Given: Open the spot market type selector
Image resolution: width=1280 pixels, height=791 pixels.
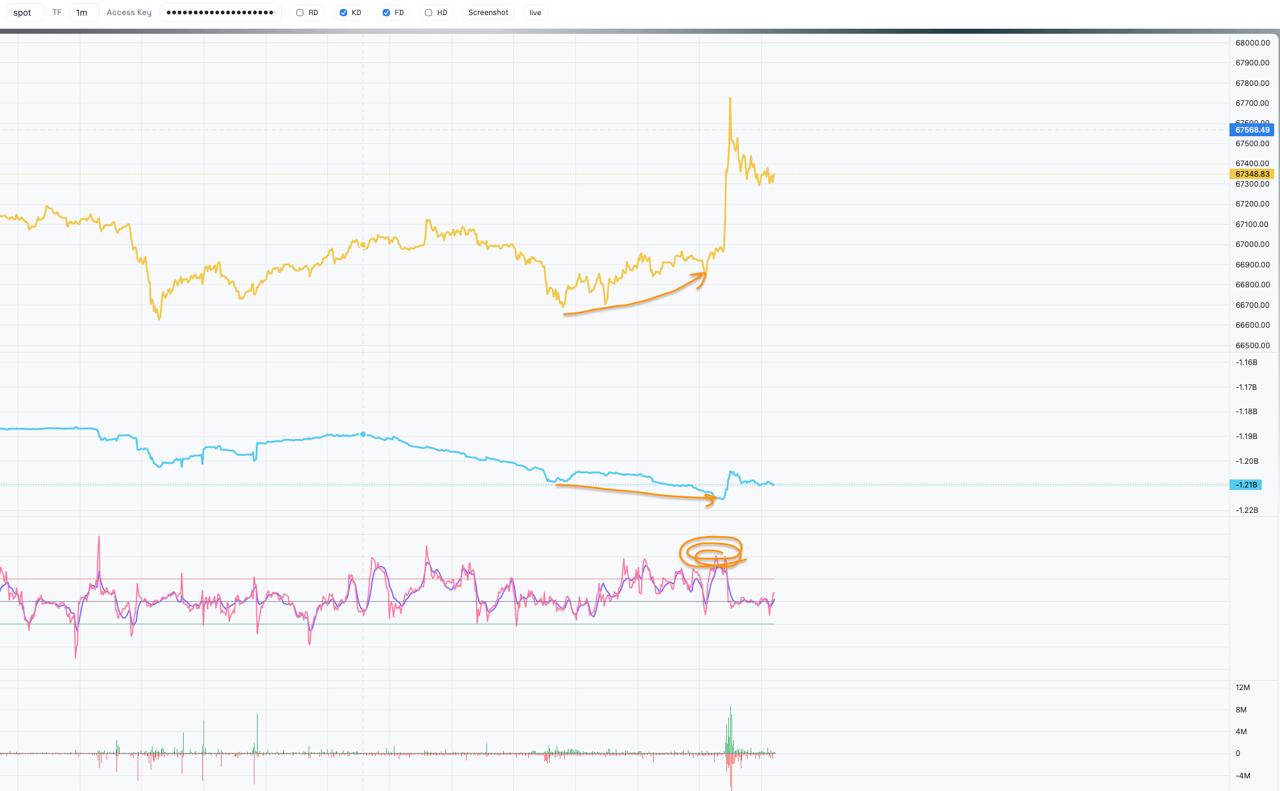Looking at the screenshot, I should coord(22,13).
